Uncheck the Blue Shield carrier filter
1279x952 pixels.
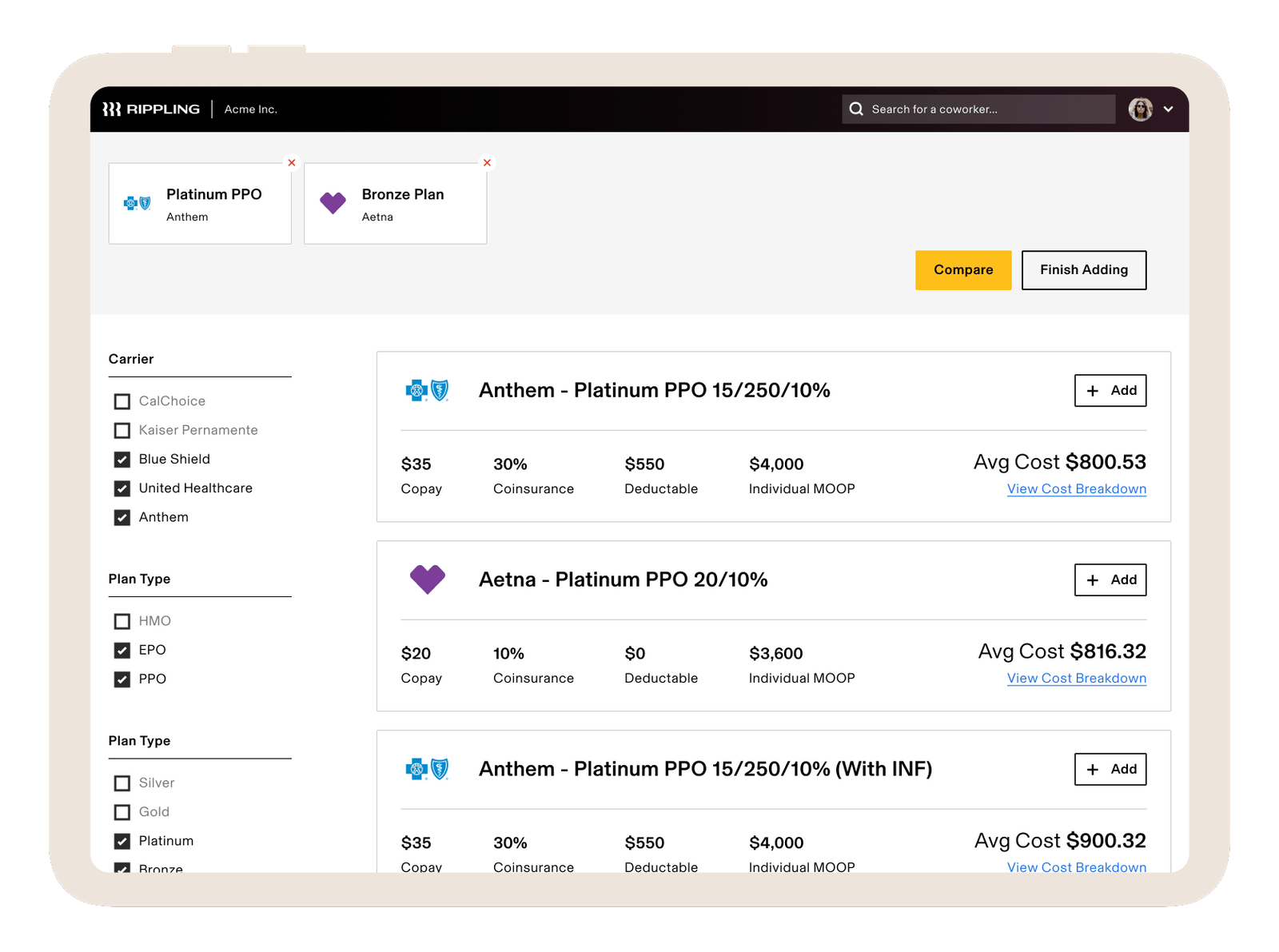[122, 459]
